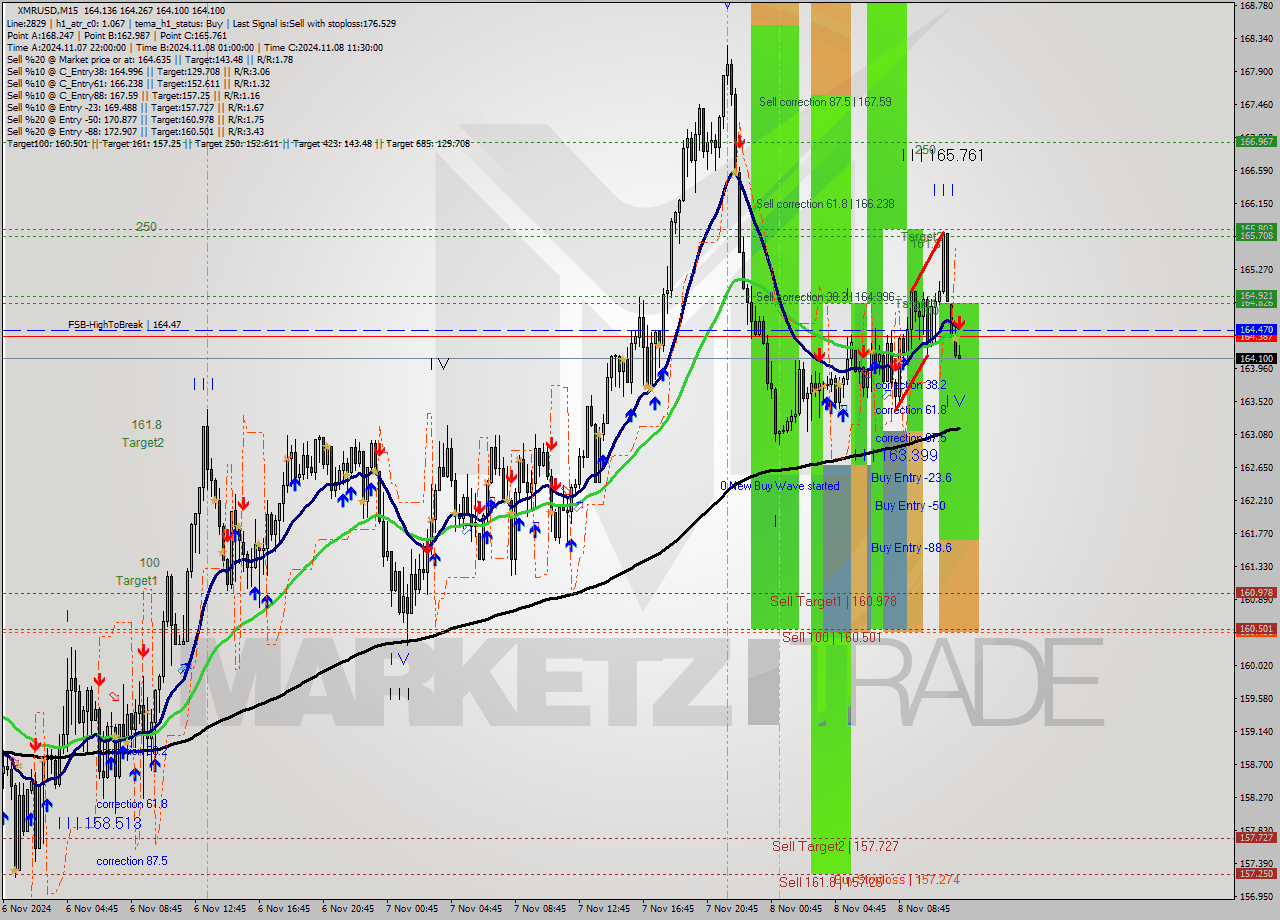Click the 162.210 price scale value

[x=1256, y=500]
